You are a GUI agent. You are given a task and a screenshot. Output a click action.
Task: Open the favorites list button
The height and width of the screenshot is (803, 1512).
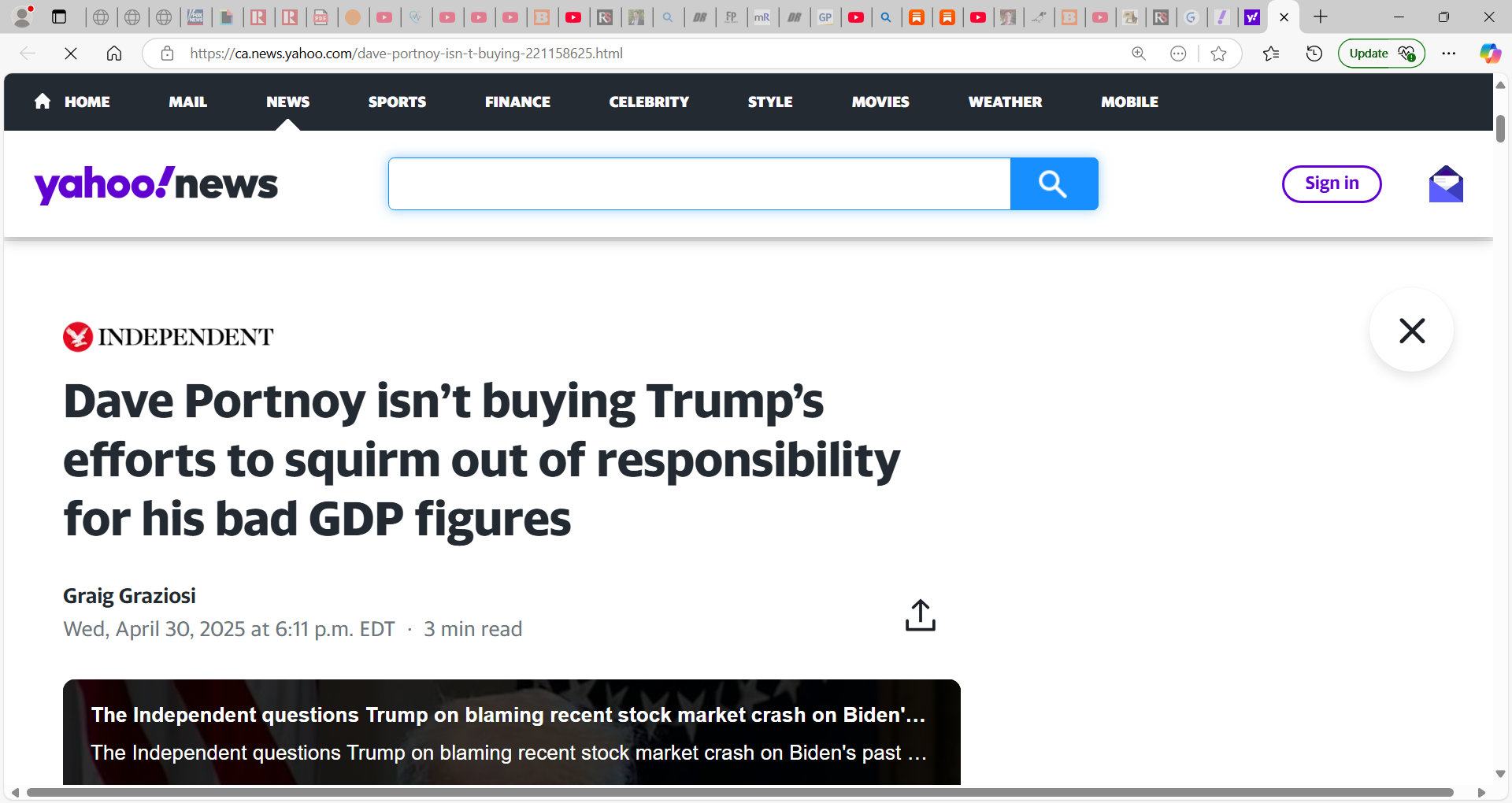tap(1271, 54)
